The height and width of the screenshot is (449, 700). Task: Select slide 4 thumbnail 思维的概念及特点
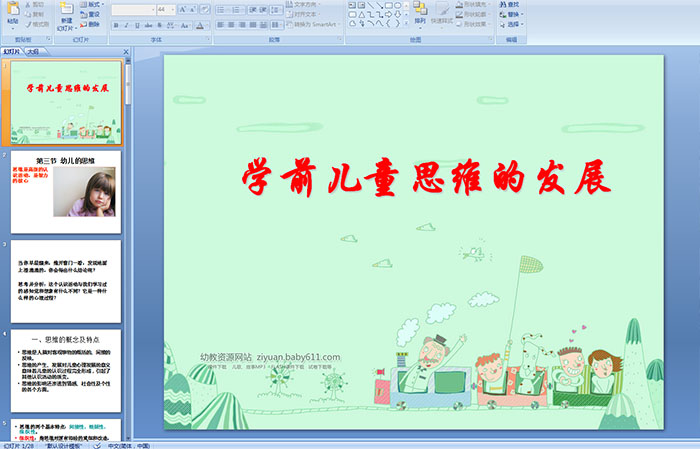66,371
